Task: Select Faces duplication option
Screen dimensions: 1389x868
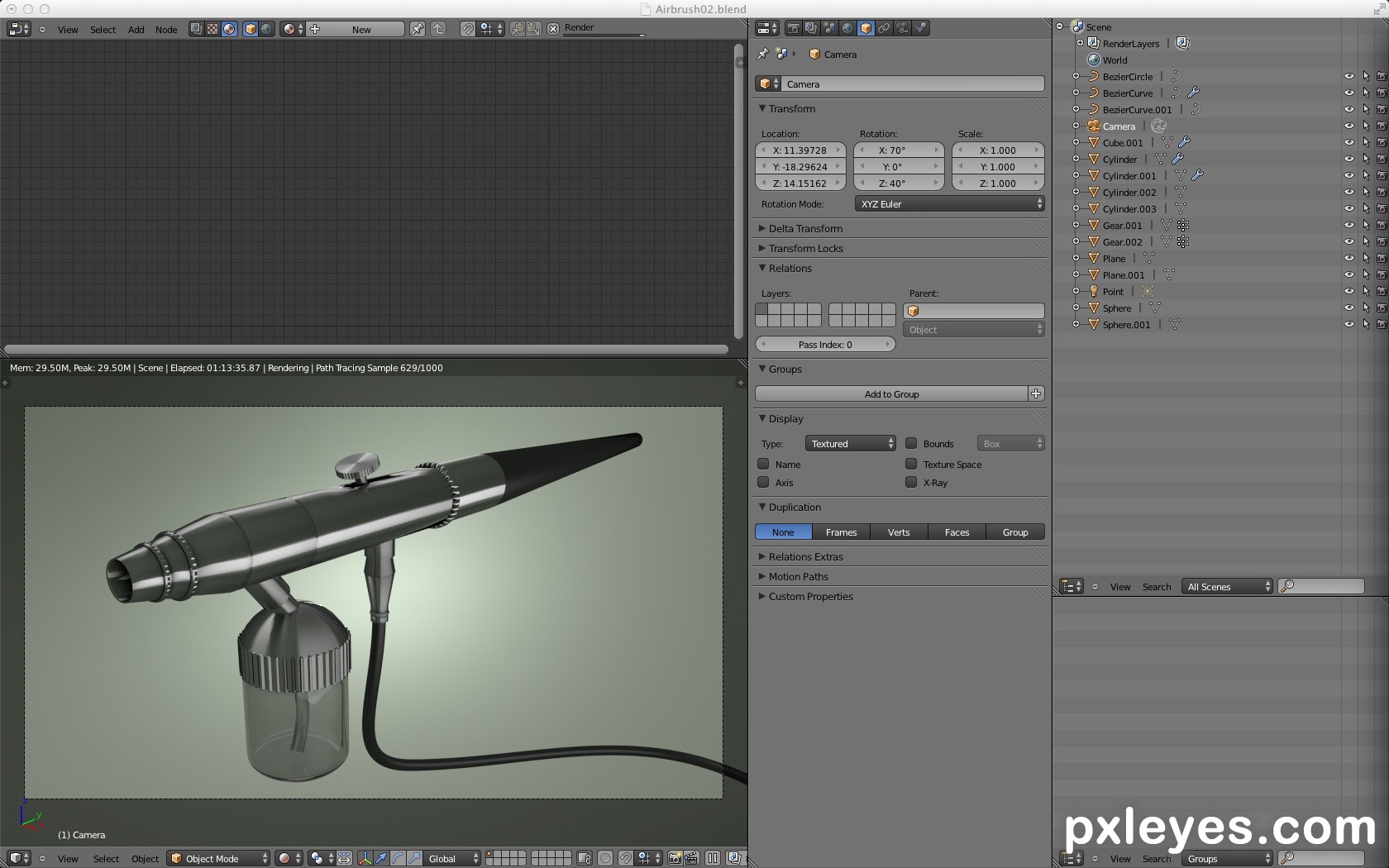Action: (x=957, y=532)
